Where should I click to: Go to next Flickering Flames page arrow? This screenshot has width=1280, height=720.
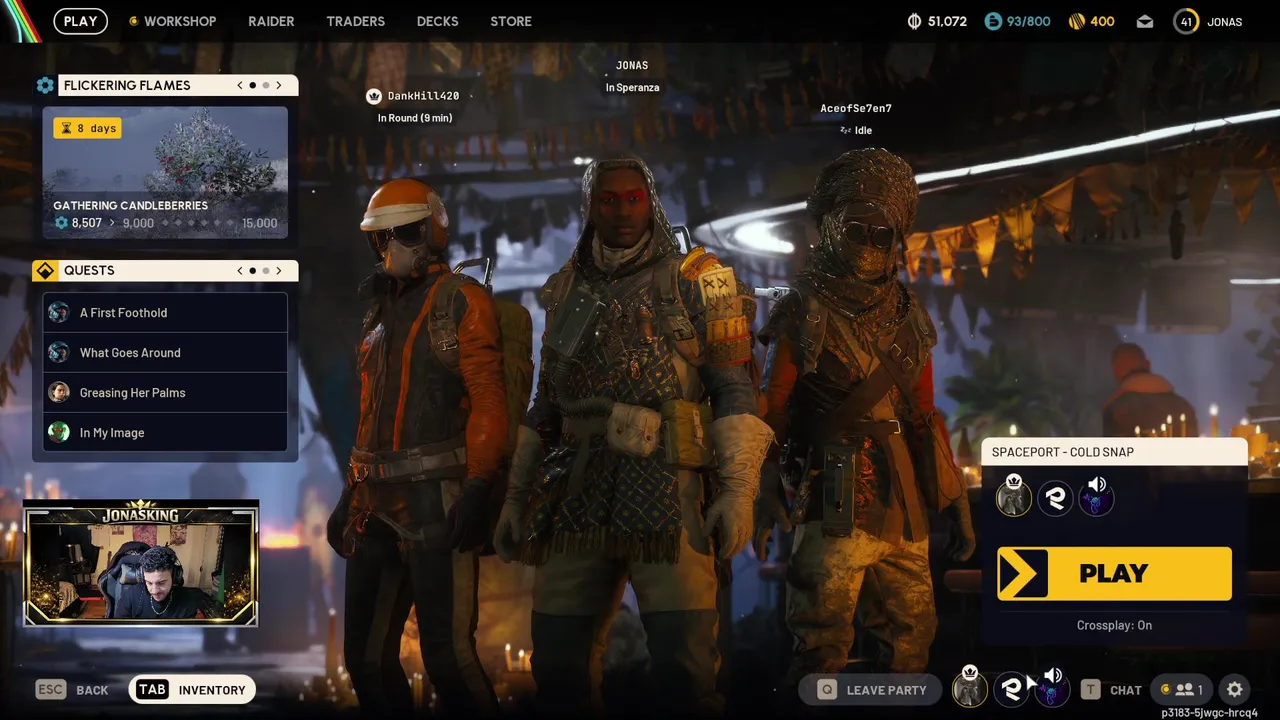click(x=279, y=85)
